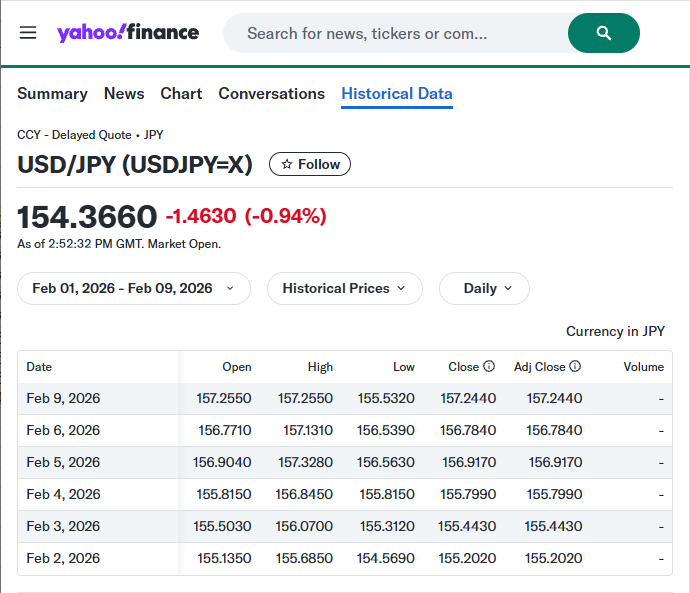Click the CCY - Delayed Quote label
This screenshot has width=690, height=593.
74,135
